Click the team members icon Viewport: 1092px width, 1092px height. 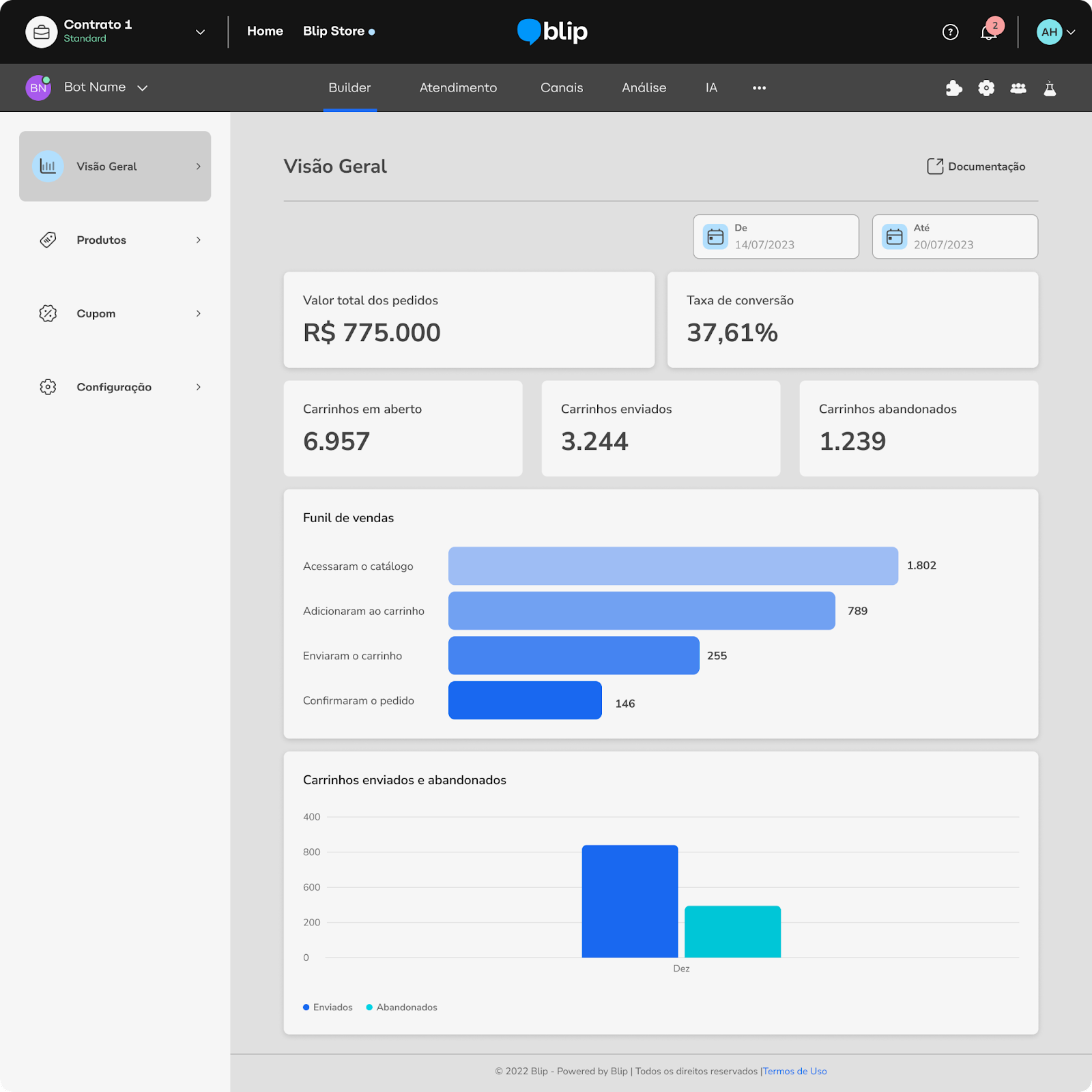(1018, 88)
